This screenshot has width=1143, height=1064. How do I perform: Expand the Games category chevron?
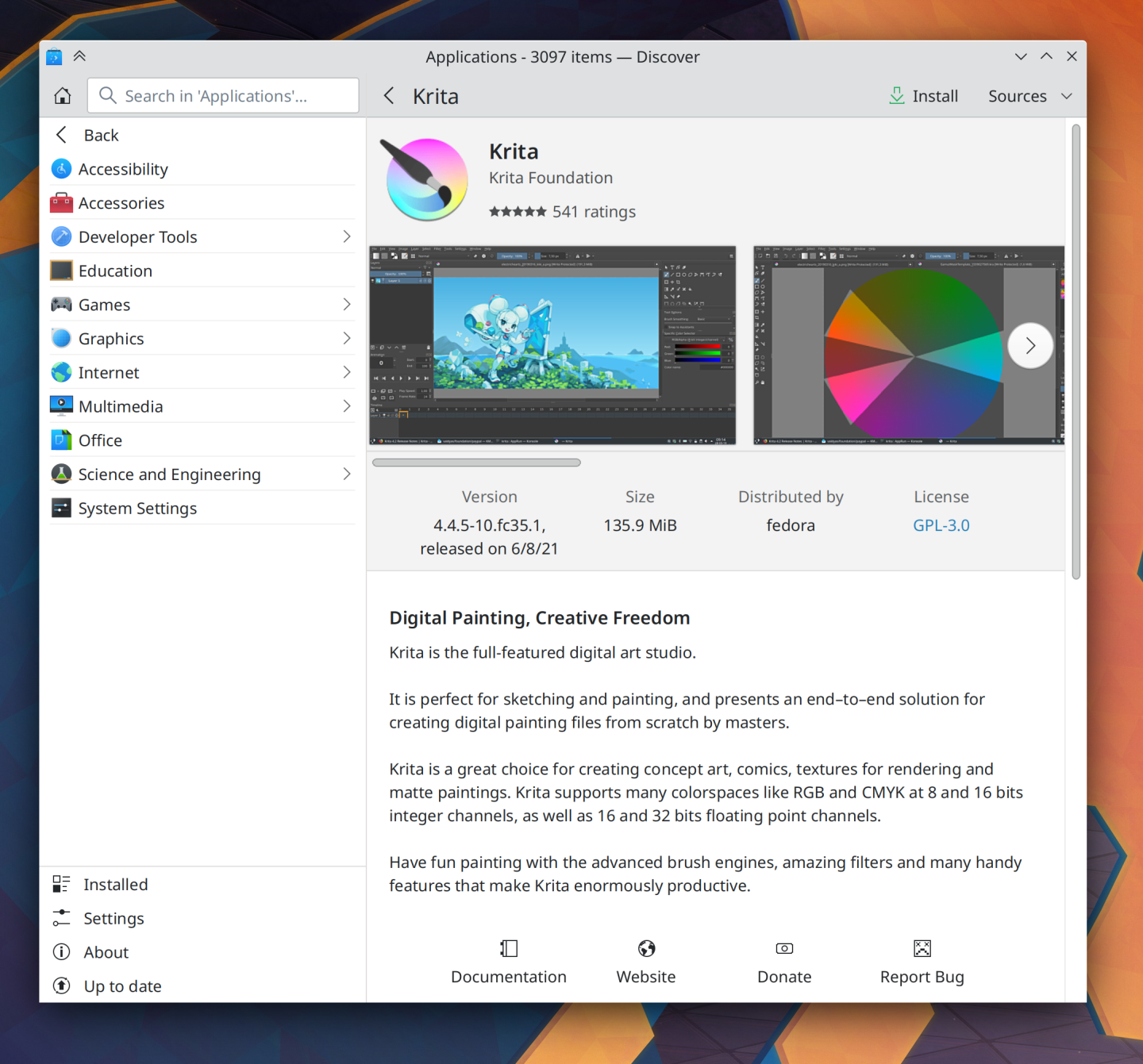click(x=346, y=305)
